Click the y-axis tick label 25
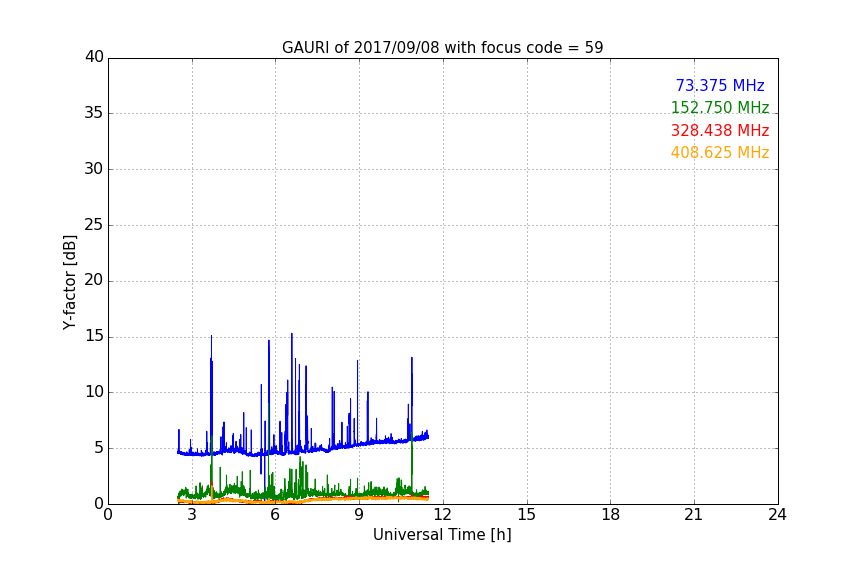The height and width of the screenshot is (576, 864). (94, 224)
